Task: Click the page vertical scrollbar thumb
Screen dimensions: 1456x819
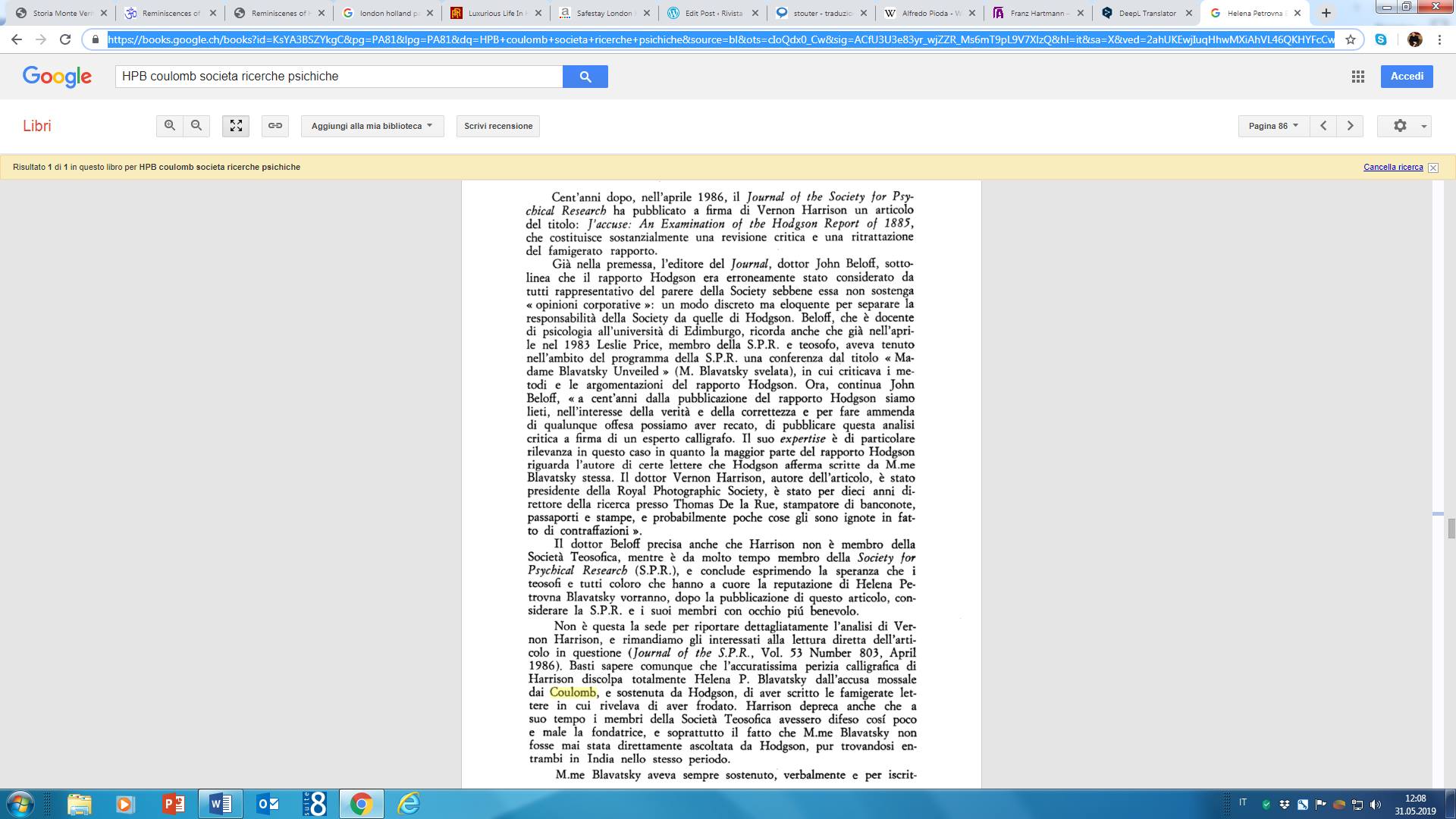Action: (1451, 528)
